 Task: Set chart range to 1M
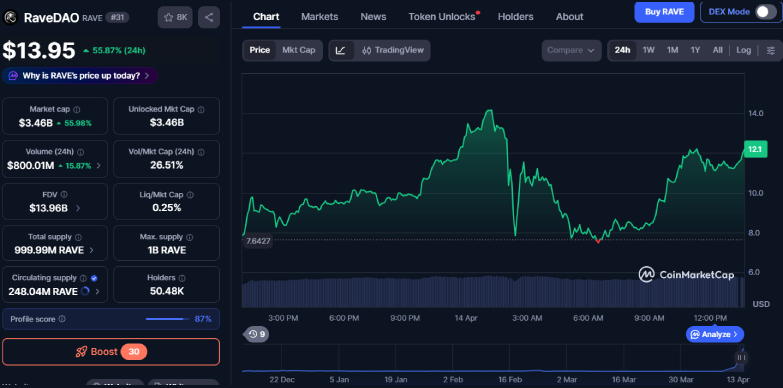pyautogui.click(x=672, y=50)
